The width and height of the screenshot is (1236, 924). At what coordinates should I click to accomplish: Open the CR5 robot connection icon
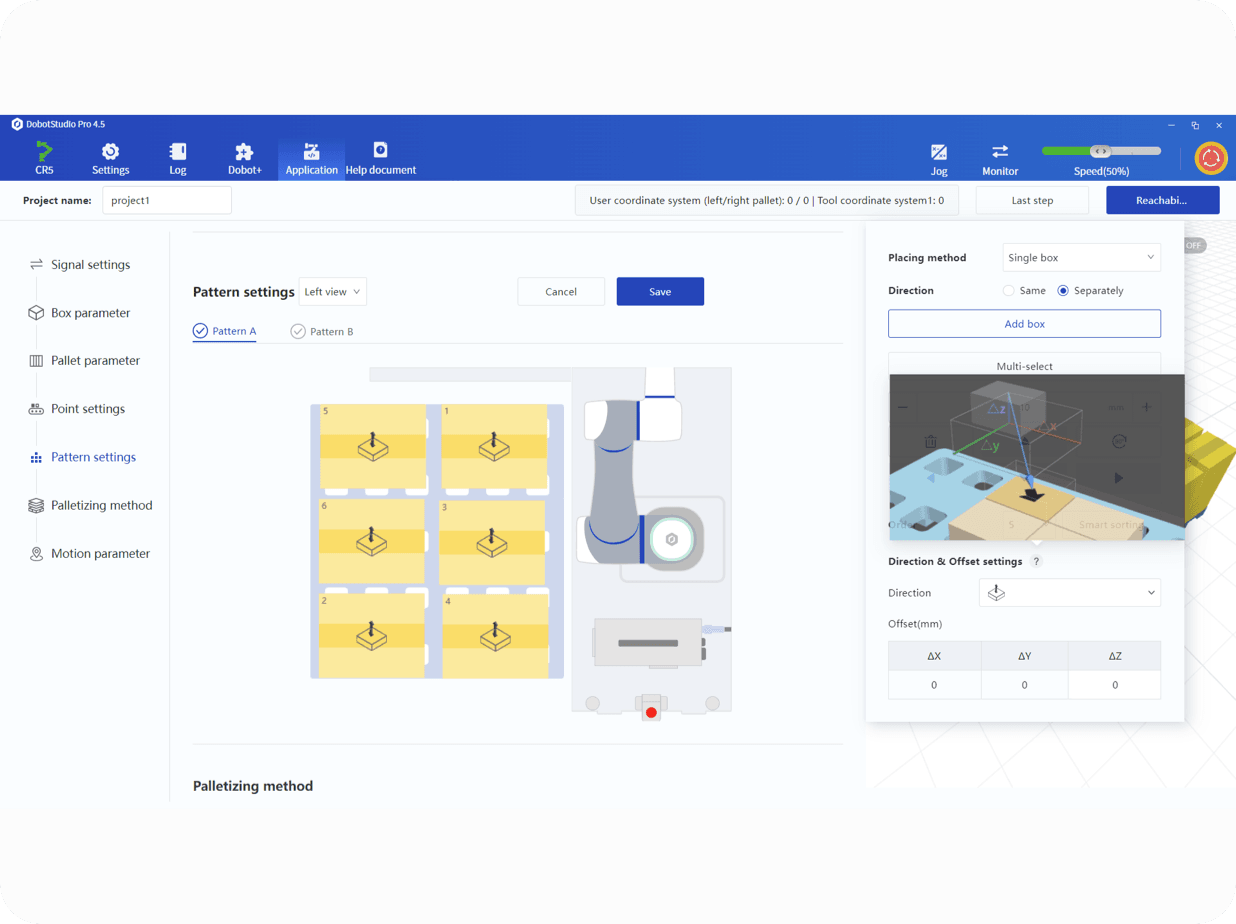tap(44, 157)
